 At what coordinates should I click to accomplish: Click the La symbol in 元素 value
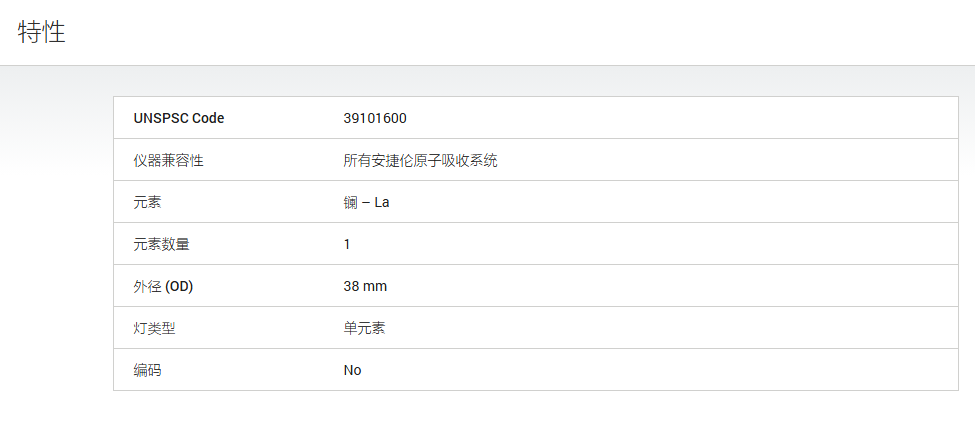click(382, 202)
